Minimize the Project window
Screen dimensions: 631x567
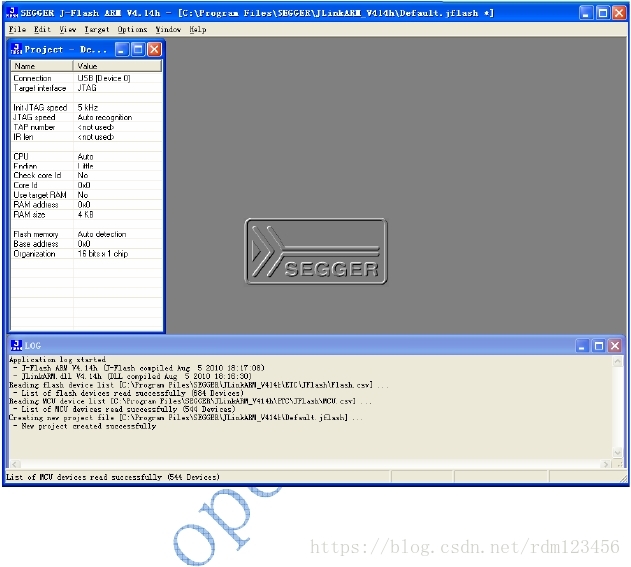[122, 49]
